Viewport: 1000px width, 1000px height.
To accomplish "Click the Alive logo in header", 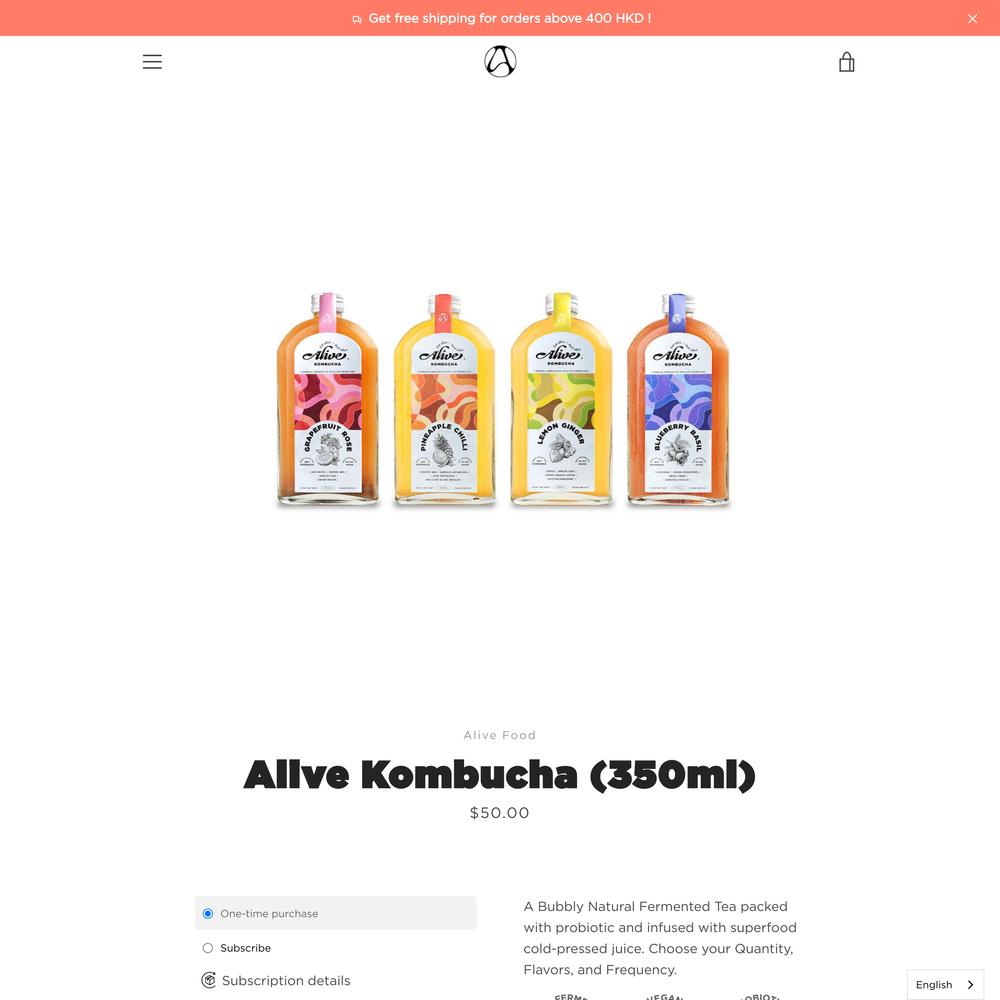I will point(500,61).
